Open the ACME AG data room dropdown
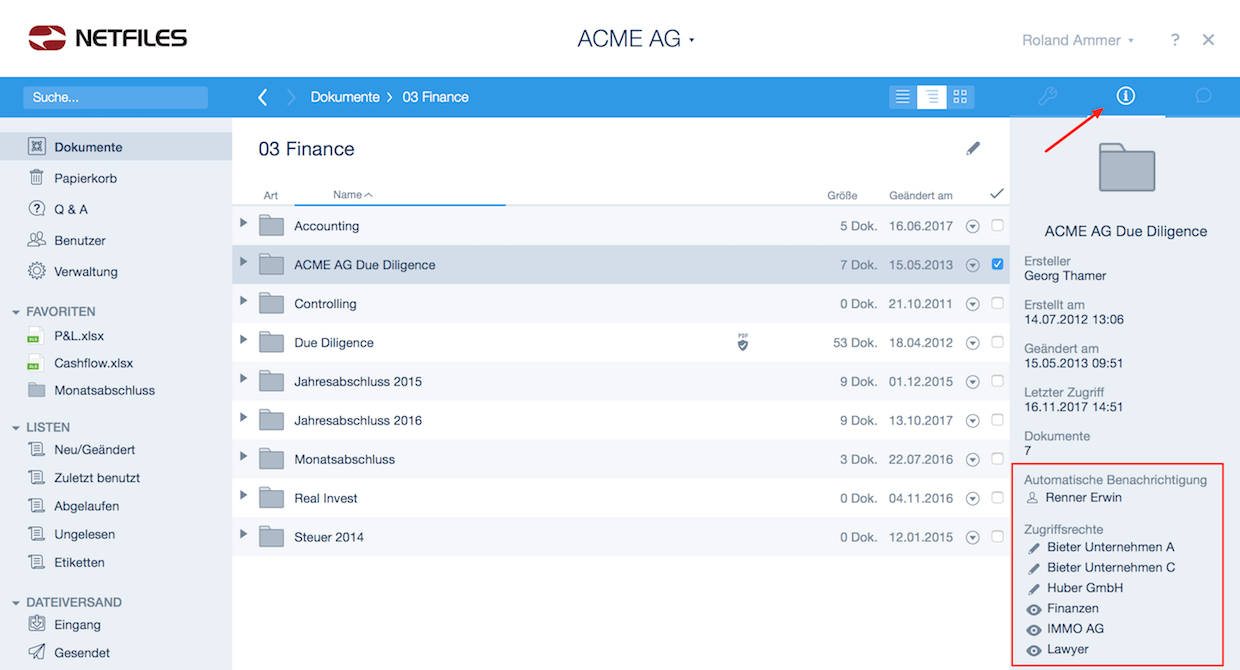 (636, 39)
